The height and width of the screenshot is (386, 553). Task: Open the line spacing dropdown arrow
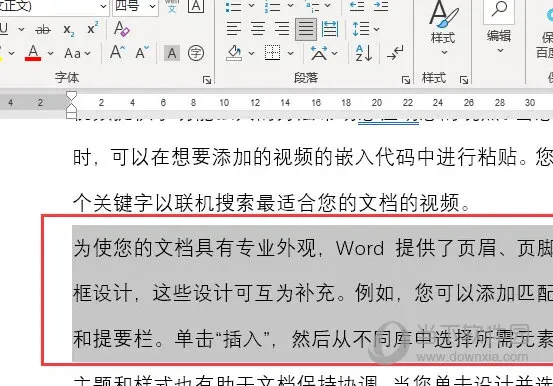pos(376,29)
